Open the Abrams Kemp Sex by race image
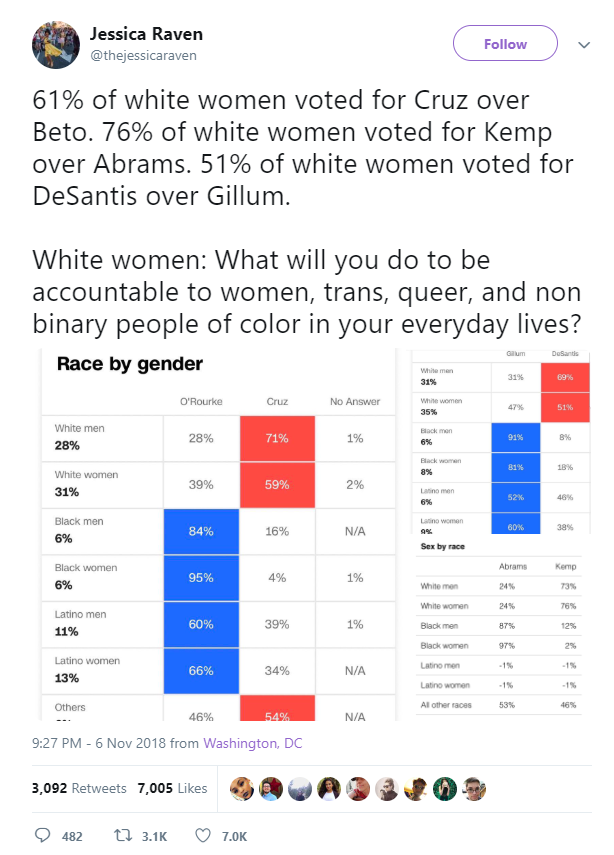614x855 pixels. click(x=501, y=628)
